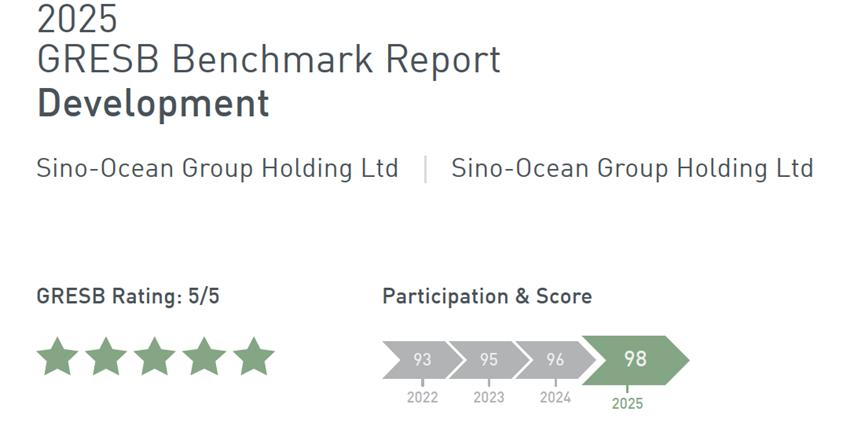Click the 2023 year label

(489, 398)
